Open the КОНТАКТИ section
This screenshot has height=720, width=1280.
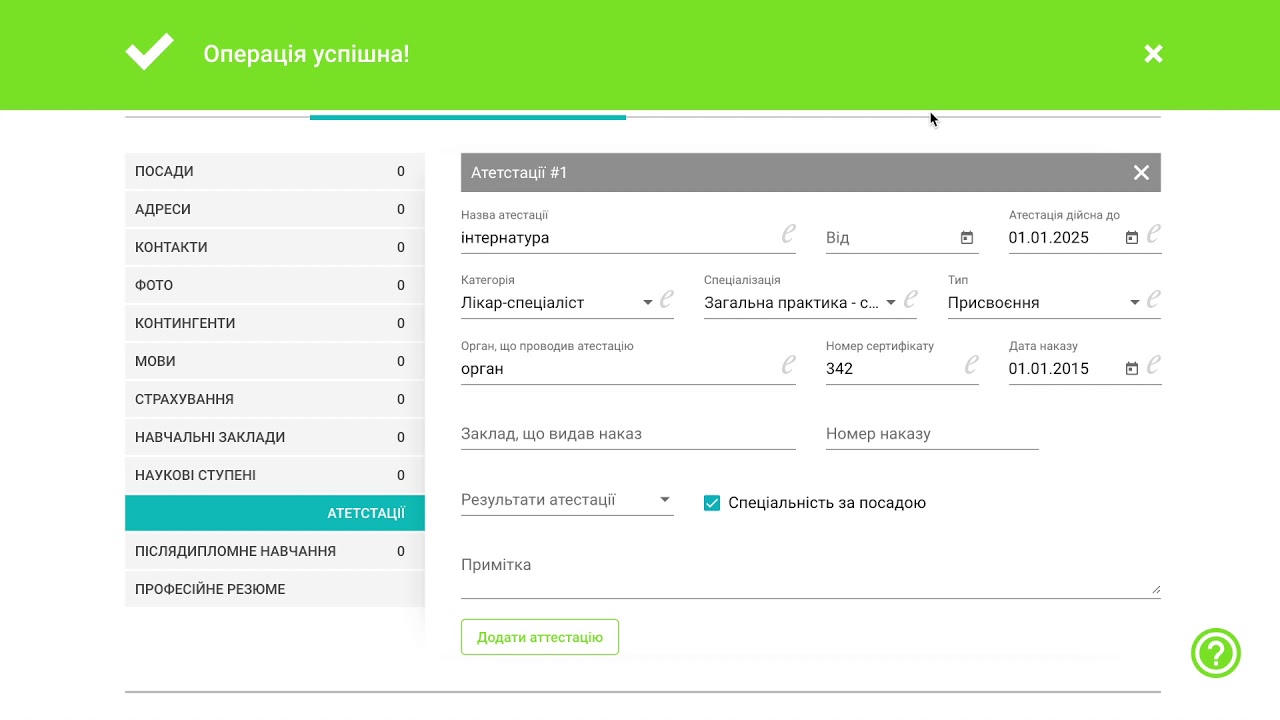pyautogui.click(x=275, y=247)
